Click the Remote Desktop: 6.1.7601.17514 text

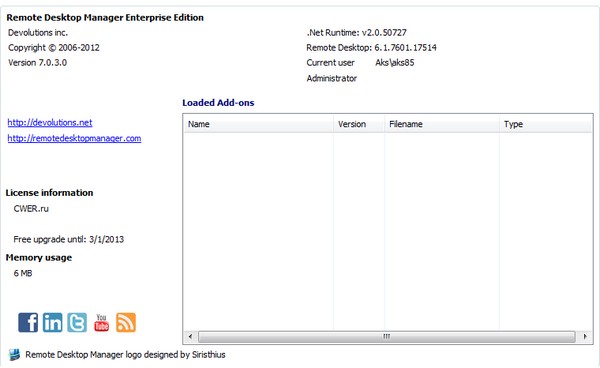tap(371, 47)
